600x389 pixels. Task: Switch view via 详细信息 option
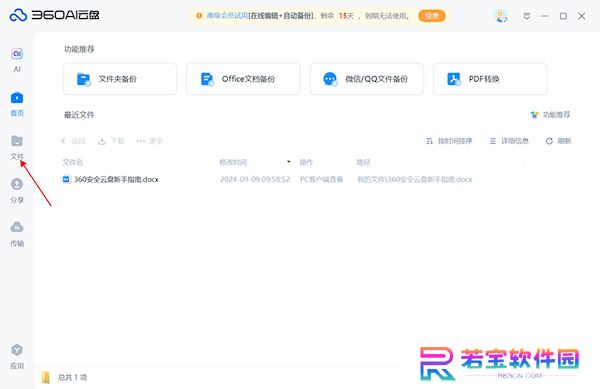(x=509, y=141)
